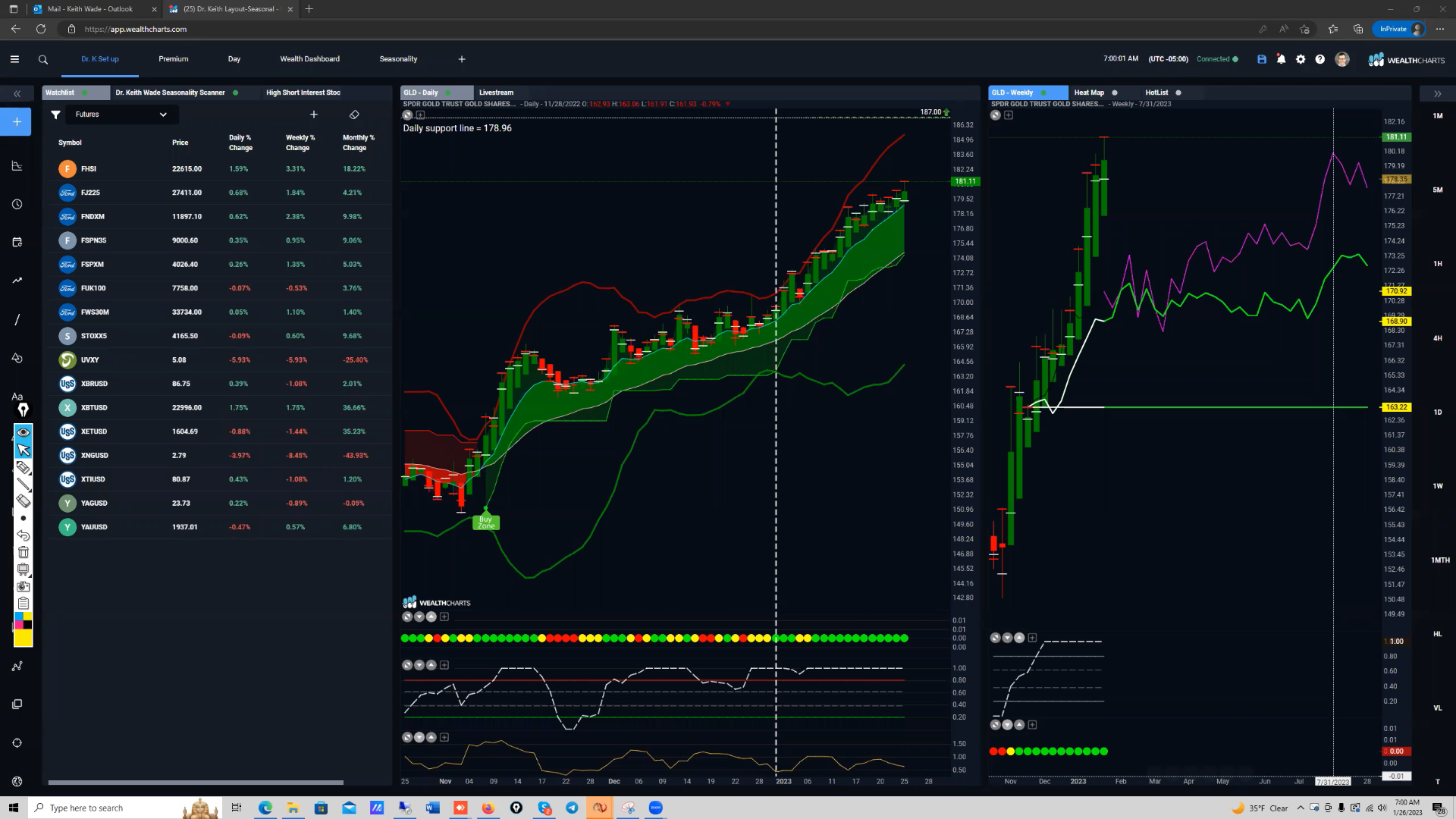Expand the daily bottom oscillator plus box
The image size is (1456, 819).
coord(444,737)
